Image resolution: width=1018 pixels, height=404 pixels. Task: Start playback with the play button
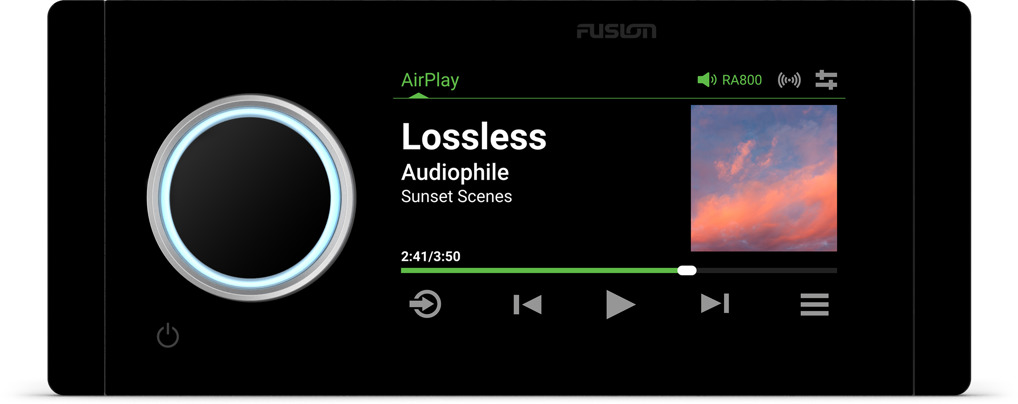click(x=620, y=304)
